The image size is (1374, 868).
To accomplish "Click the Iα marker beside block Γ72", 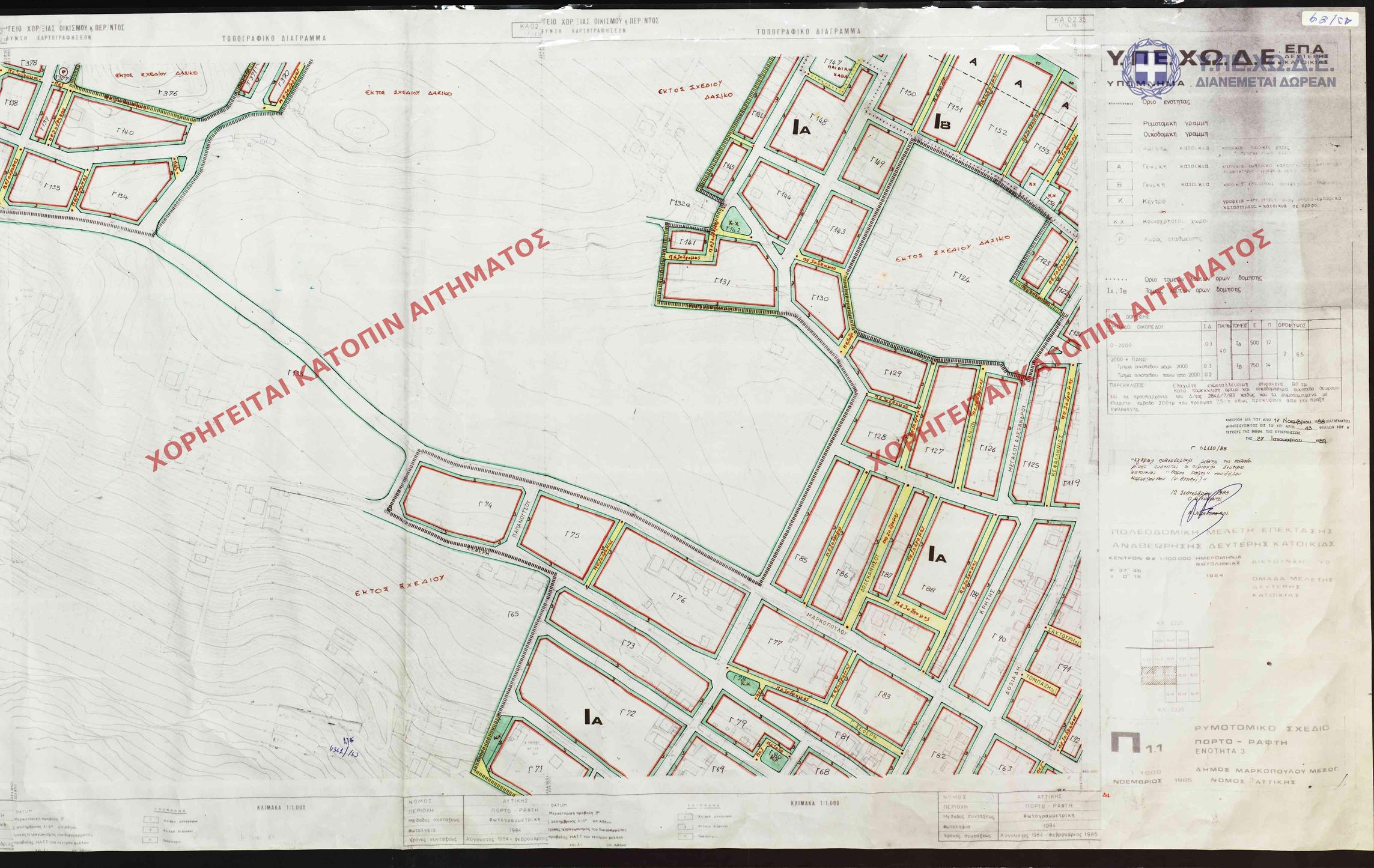I will pyautogui.click(x=592, y=715).
